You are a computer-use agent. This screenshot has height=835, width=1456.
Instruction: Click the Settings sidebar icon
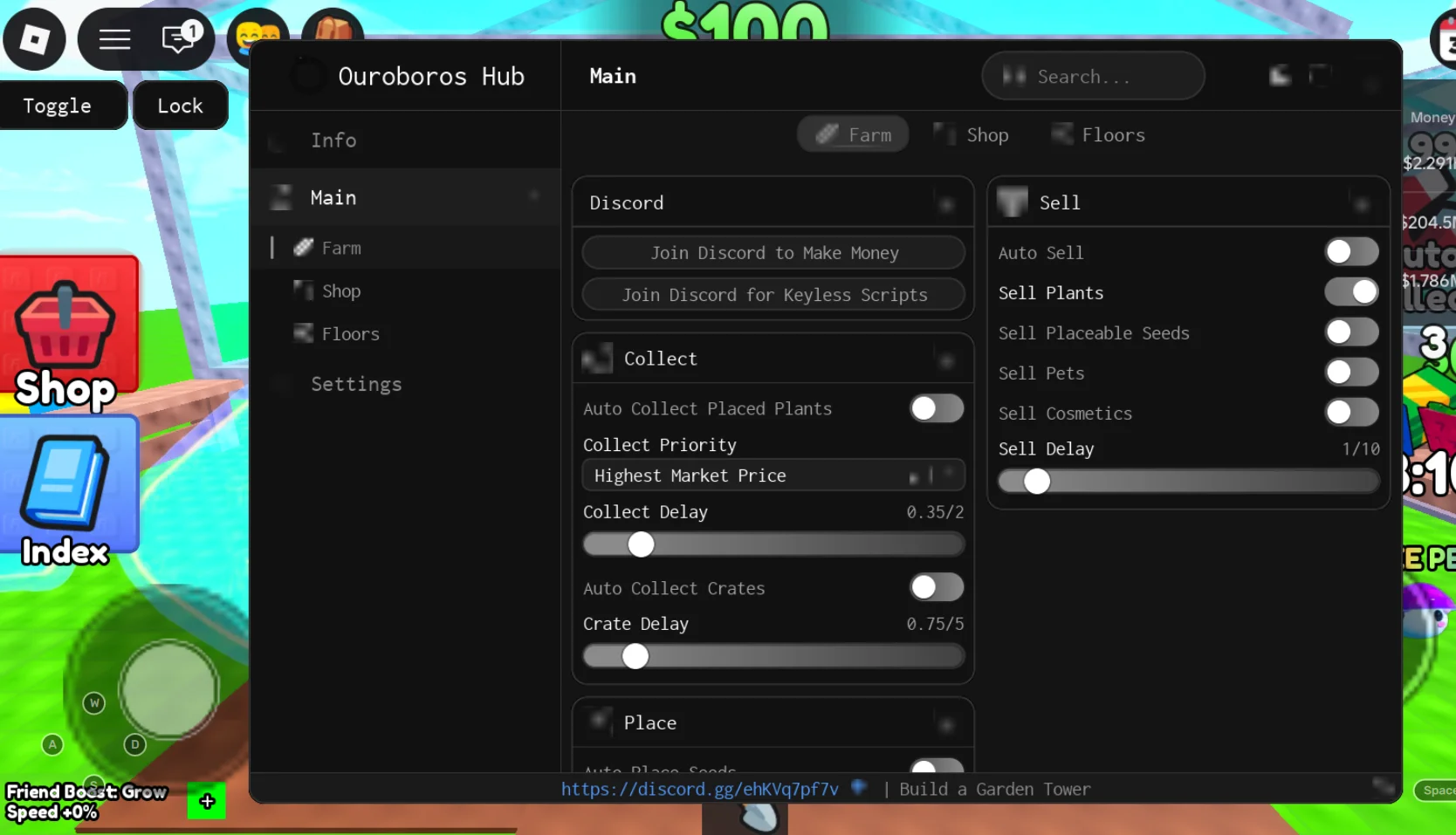281,384
